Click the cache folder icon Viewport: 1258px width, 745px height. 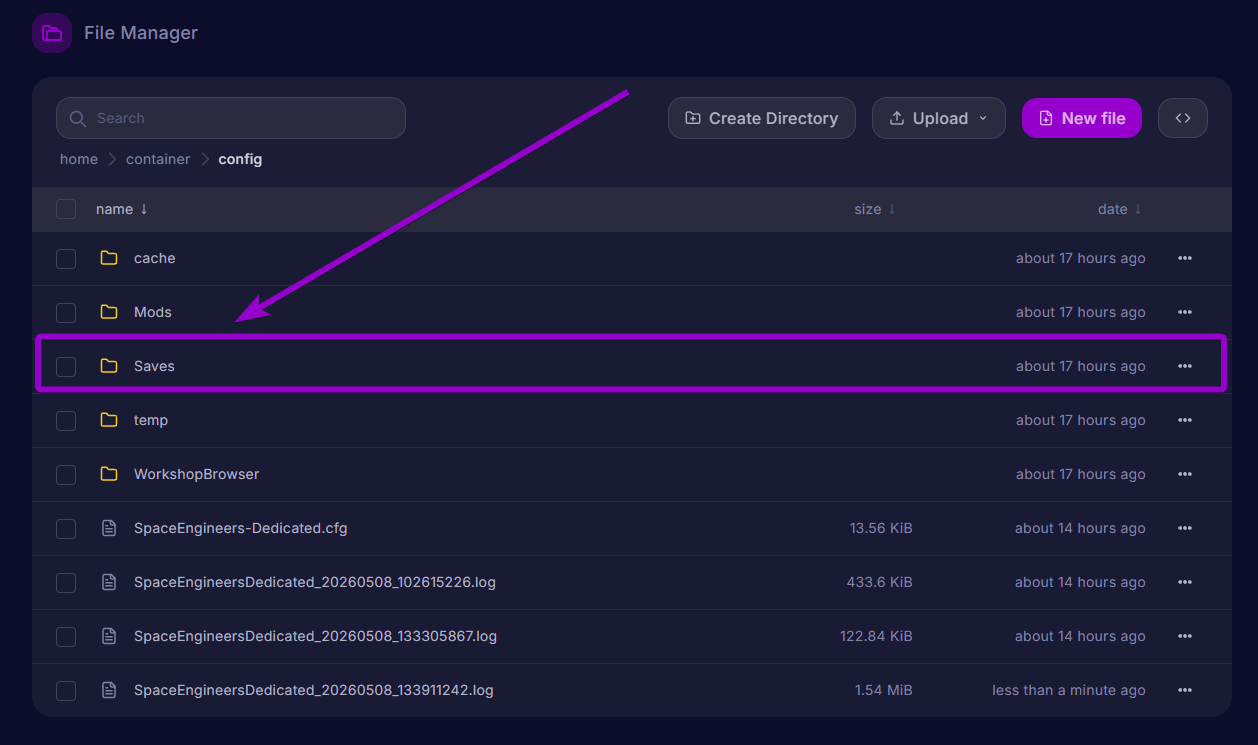(x=109, y=258)
